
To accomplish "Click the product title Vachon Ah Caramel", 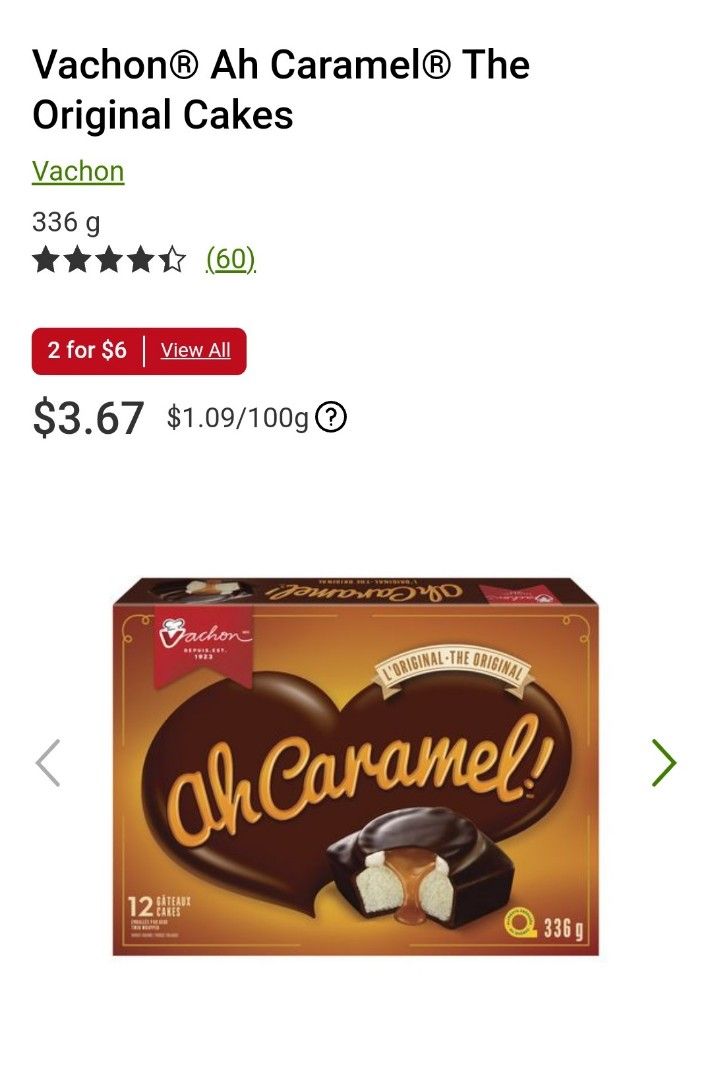I will click(281, 90).
